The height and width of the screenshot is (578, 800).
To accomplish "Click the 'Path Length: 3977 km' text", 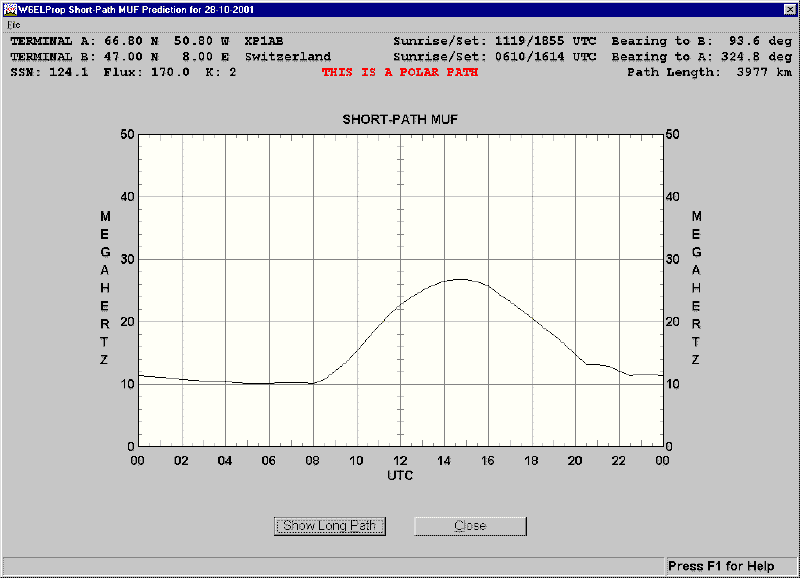I will (x=710, y=72).
